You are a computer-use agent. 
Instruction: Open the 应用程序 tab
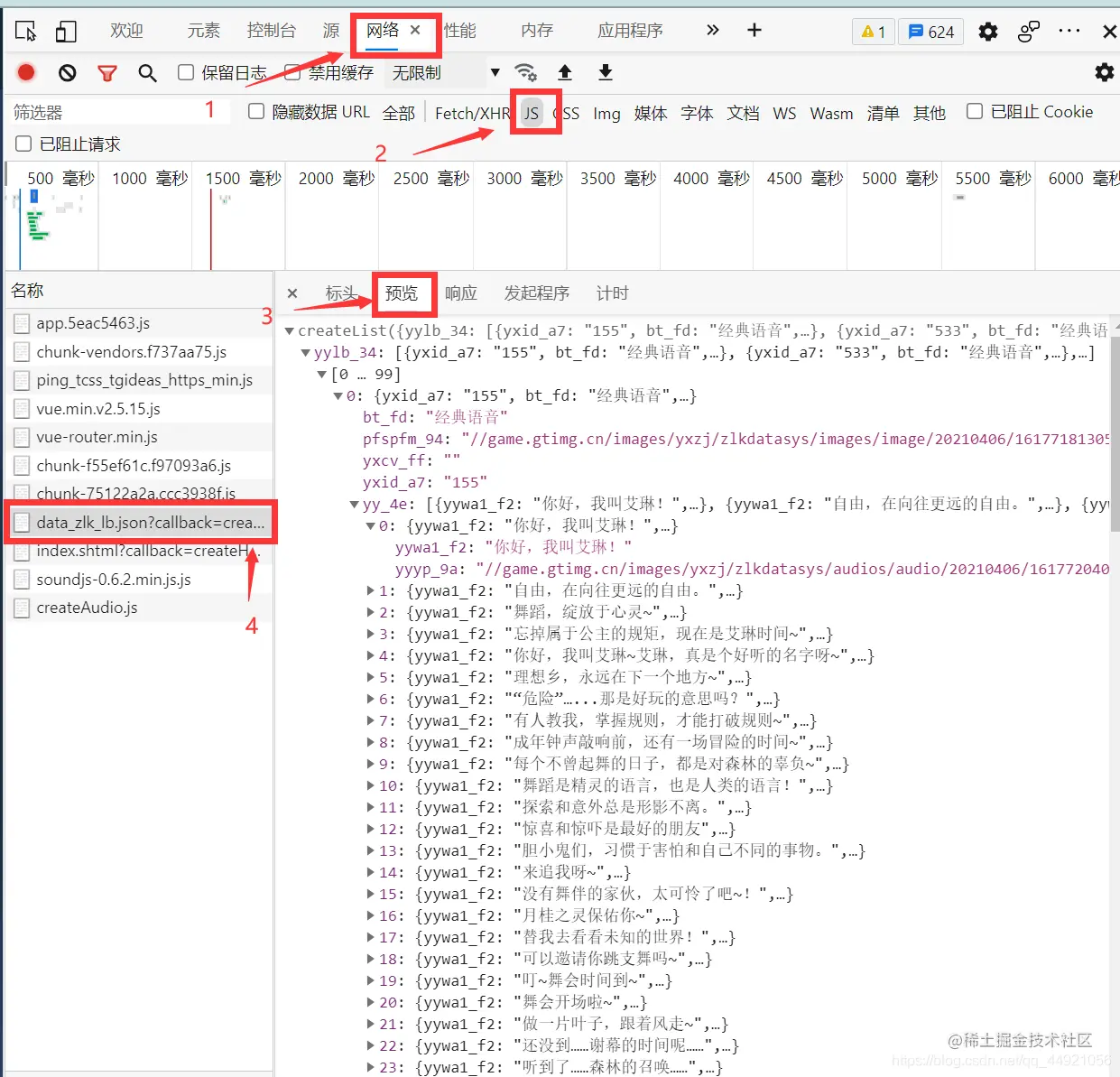click(630, 31)
